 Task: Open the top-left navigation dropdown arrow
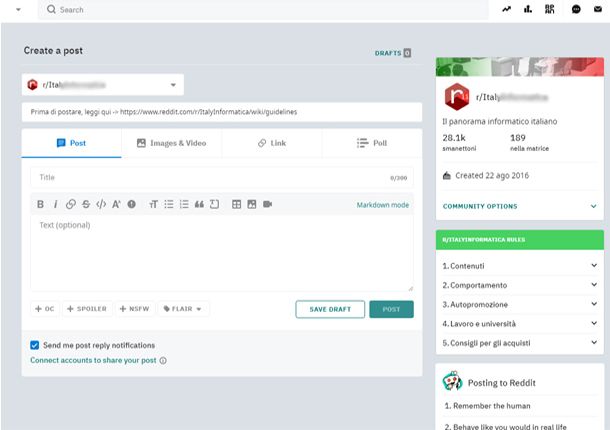tap(18, 10)
